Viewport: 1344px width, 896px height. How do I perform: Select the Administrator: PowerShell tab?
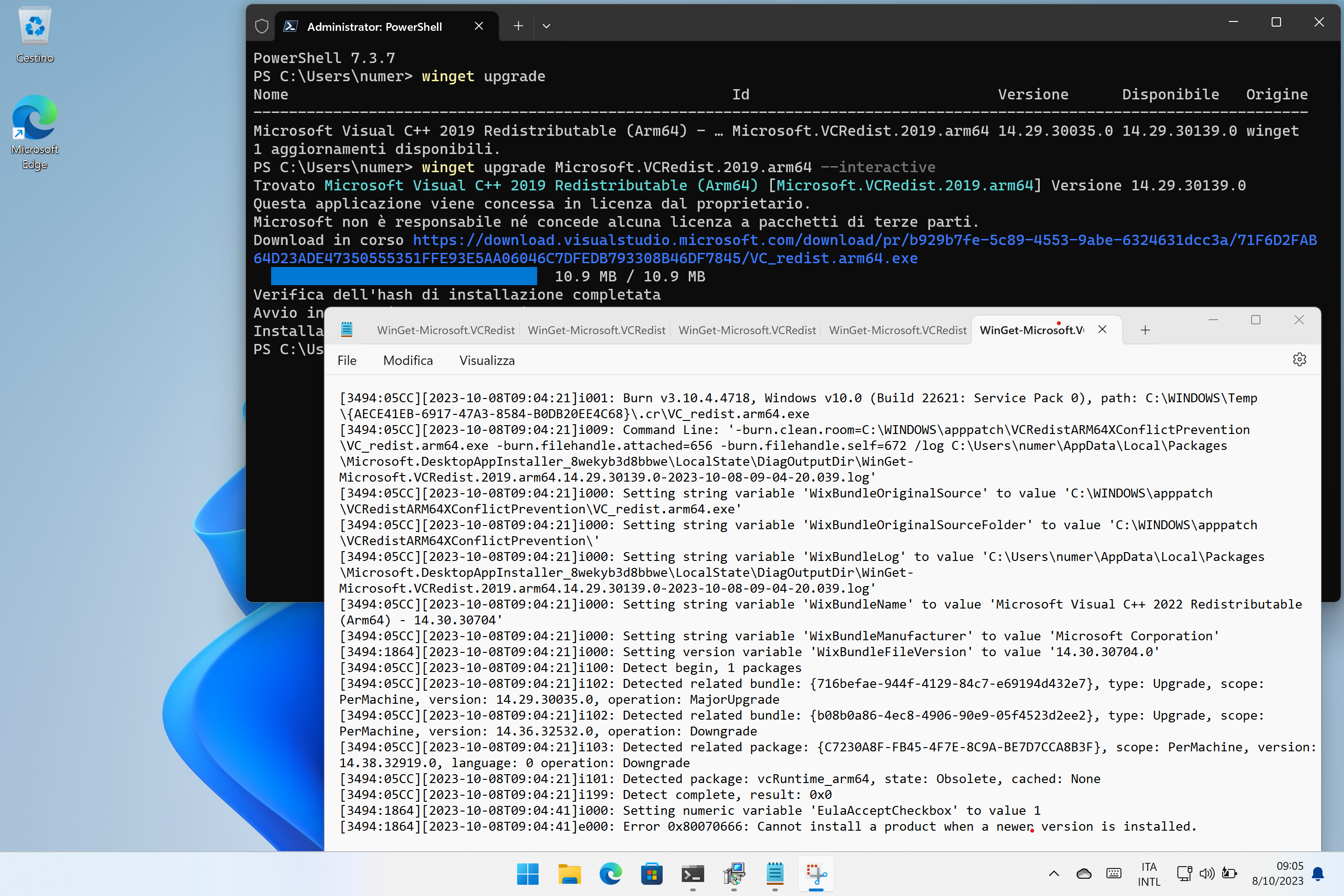(374, 26)
